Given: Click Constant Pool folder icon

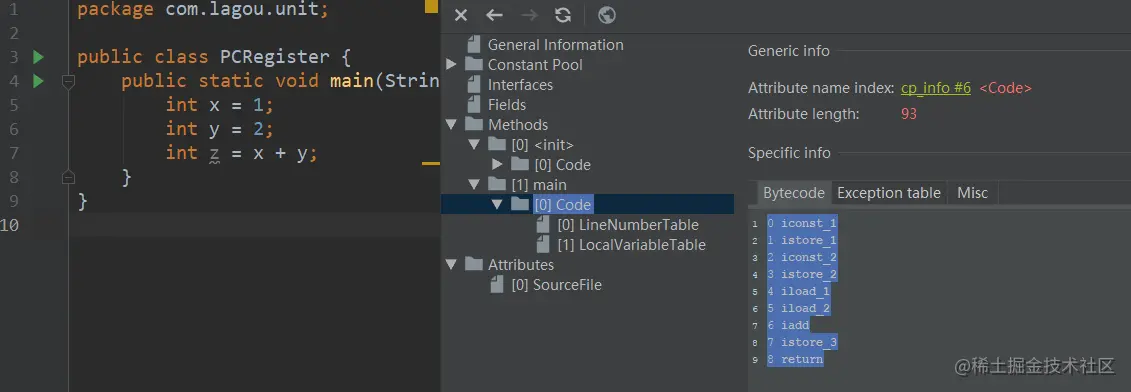Looking at the screenshot, I should point(473,64).
